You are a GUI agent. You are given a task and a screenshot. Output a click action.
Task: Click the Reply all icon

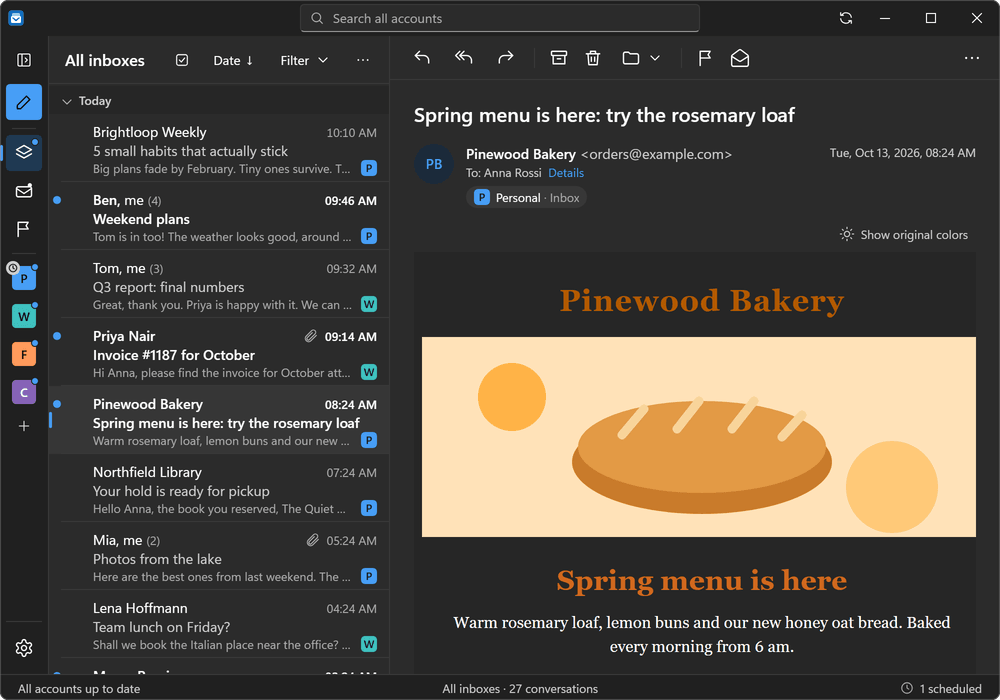pyautogui.click(x=464, y=58)
